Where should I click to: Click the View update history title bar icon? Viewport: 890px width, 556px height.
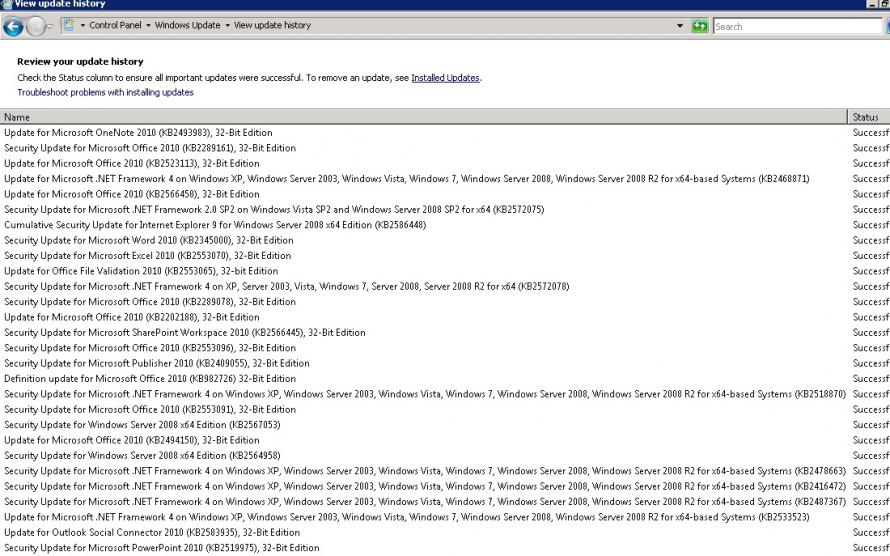click(x=6, y=4)
